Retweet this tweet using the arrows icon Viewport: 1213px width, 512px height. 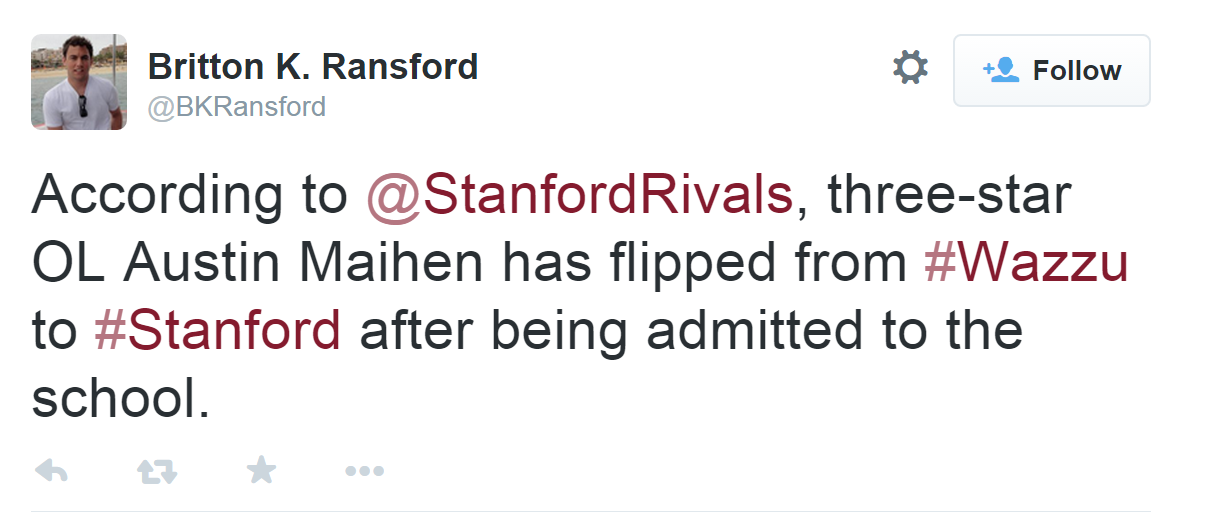(157, 470)
